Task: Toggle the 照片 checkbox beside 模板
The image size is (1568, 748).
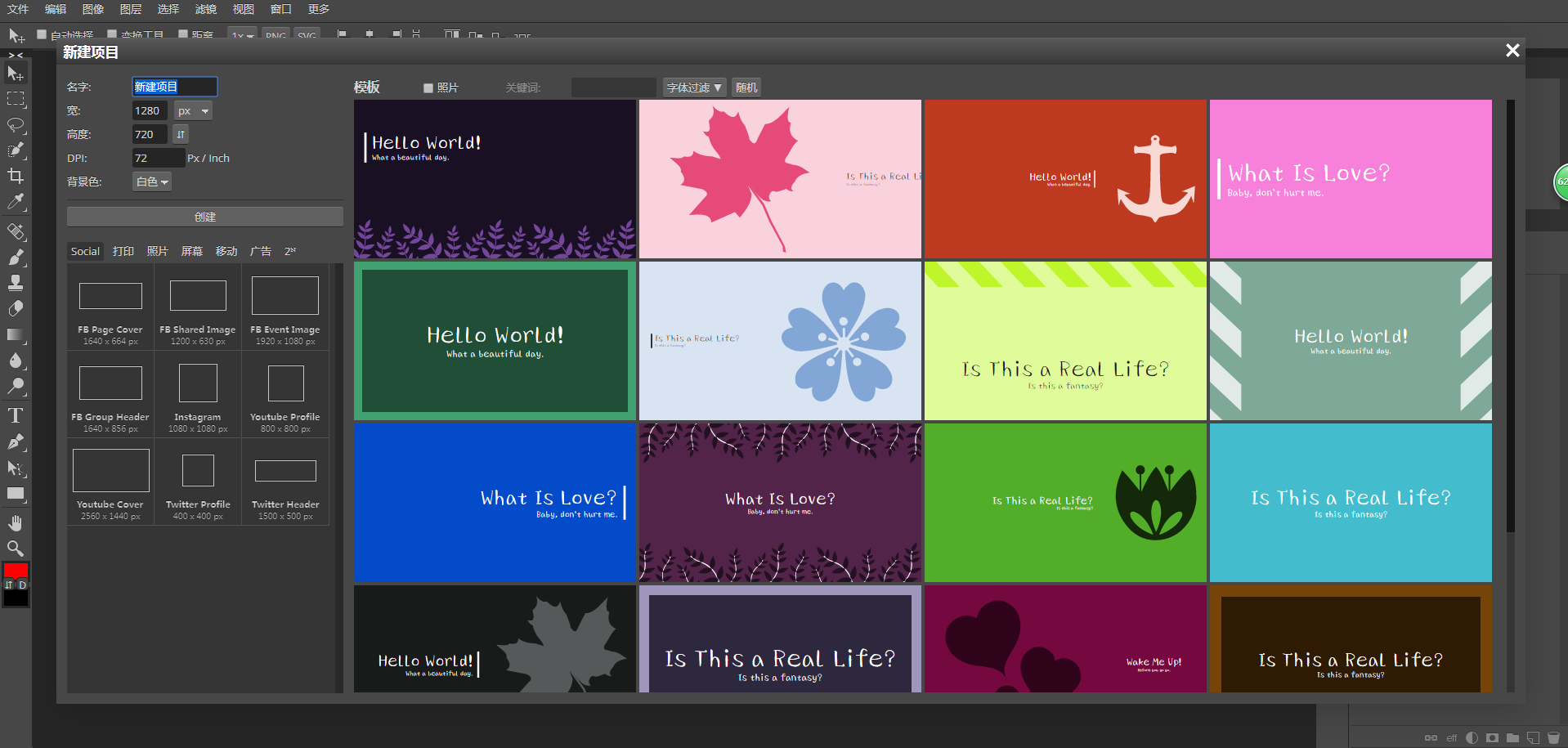Action: pyautogui.click(x=428, y=88)
